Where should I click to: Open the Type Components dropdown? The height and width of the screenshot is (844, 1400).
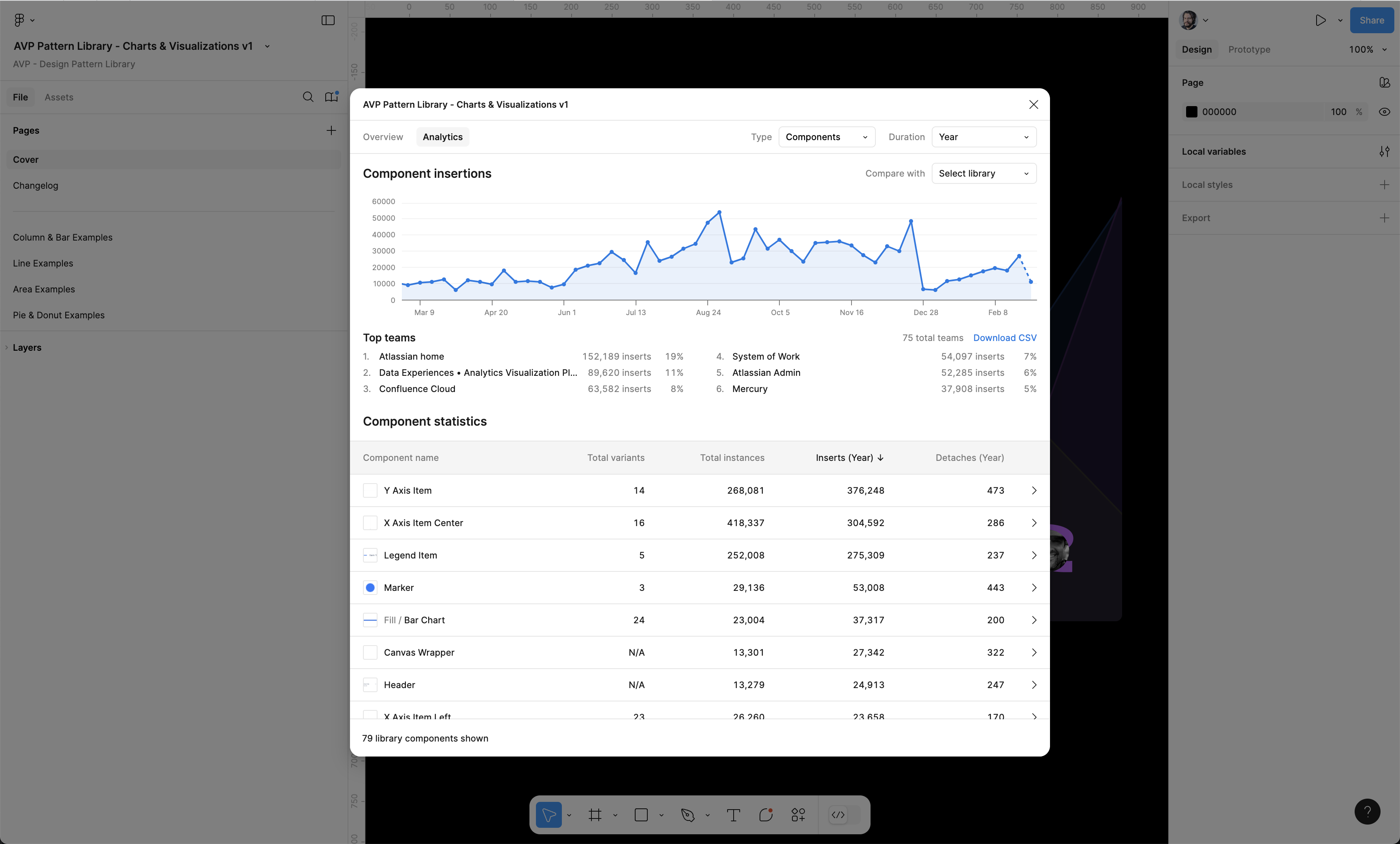click(826, 137)
